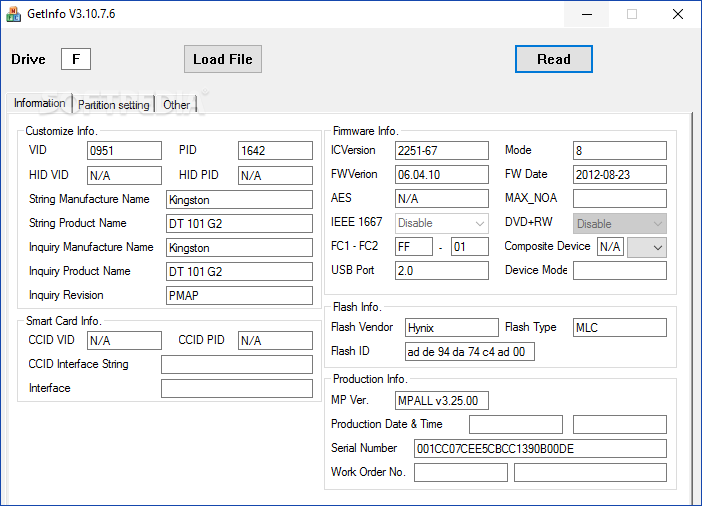Click the Mode field showing 8
This screenshot has height=506, width=702.
tap(620, 150)
